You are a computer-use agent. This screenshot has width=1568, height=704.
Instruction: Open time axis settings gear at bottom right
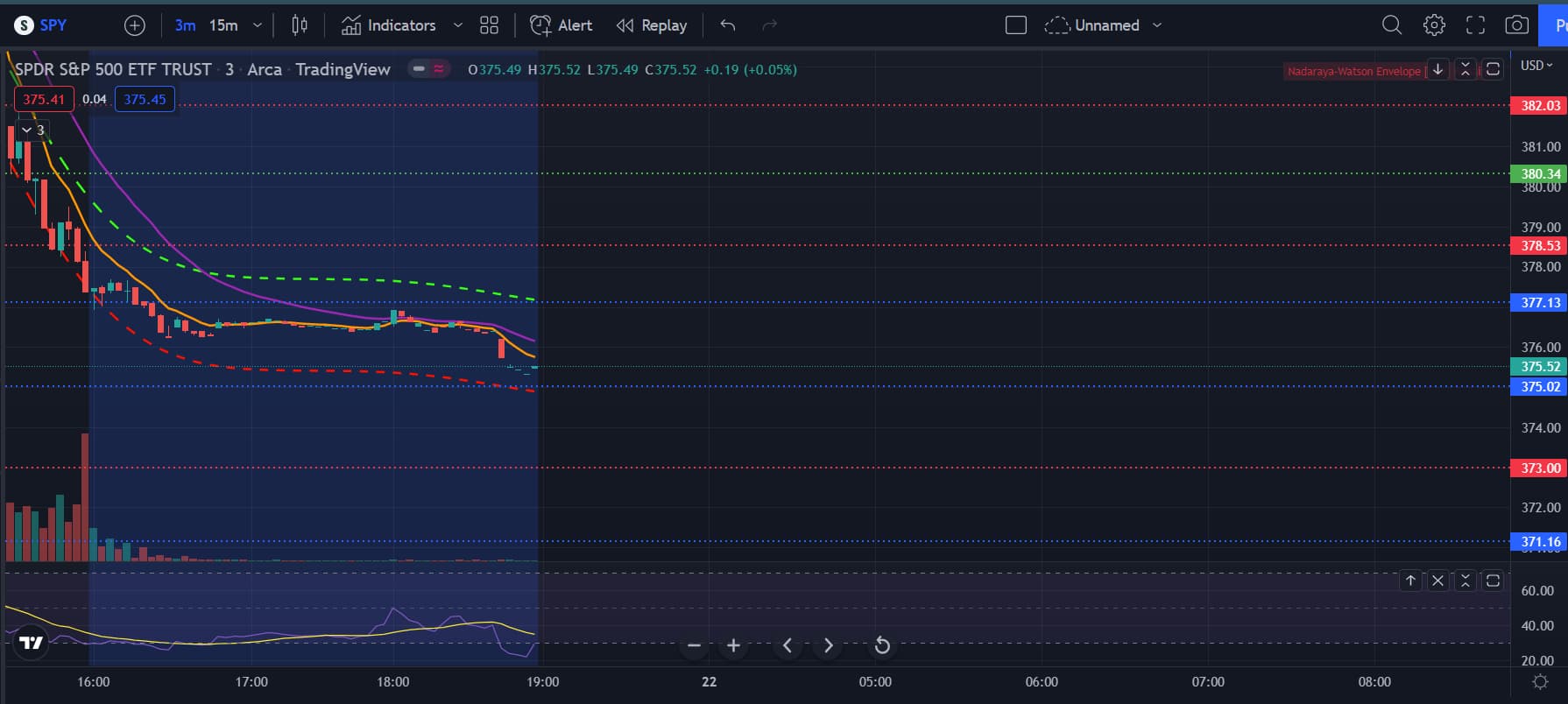pos(1540,682)
